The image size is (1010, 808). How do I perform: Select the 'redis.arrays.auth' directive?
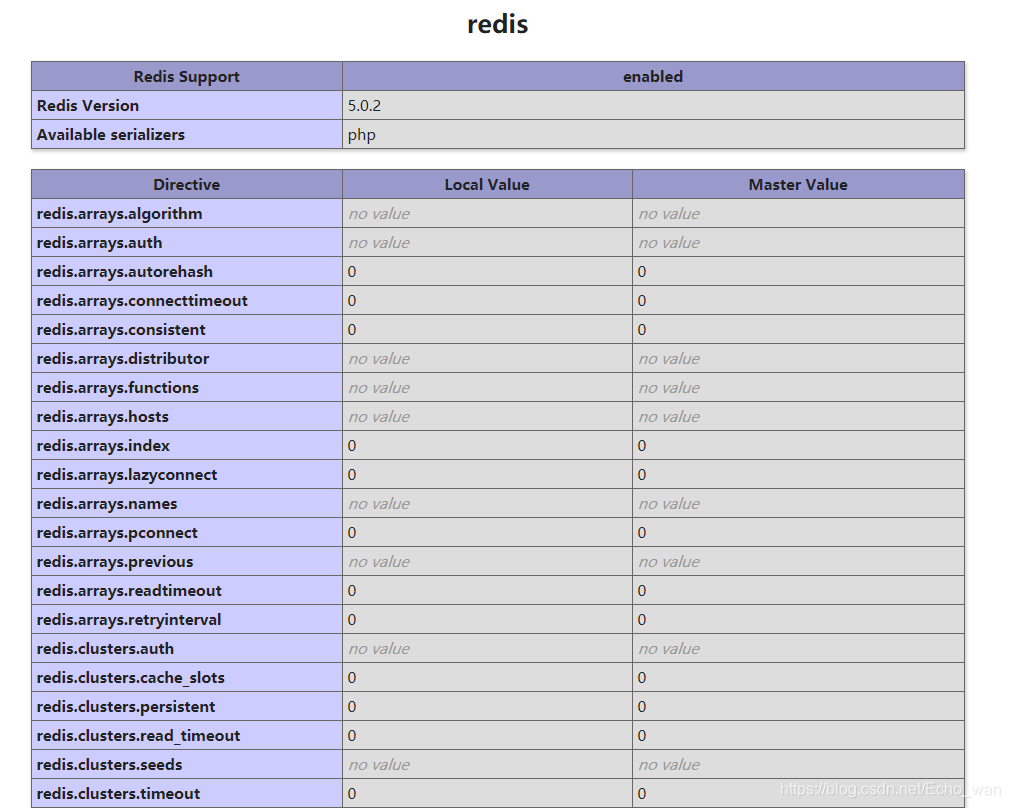(100, 243)
